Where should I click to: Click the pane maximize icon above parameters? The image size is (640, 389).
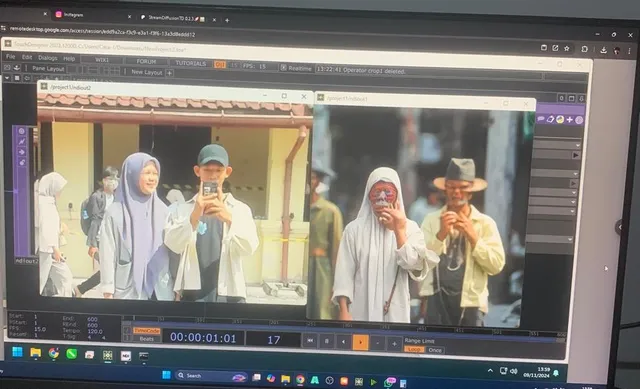(571, 98)
